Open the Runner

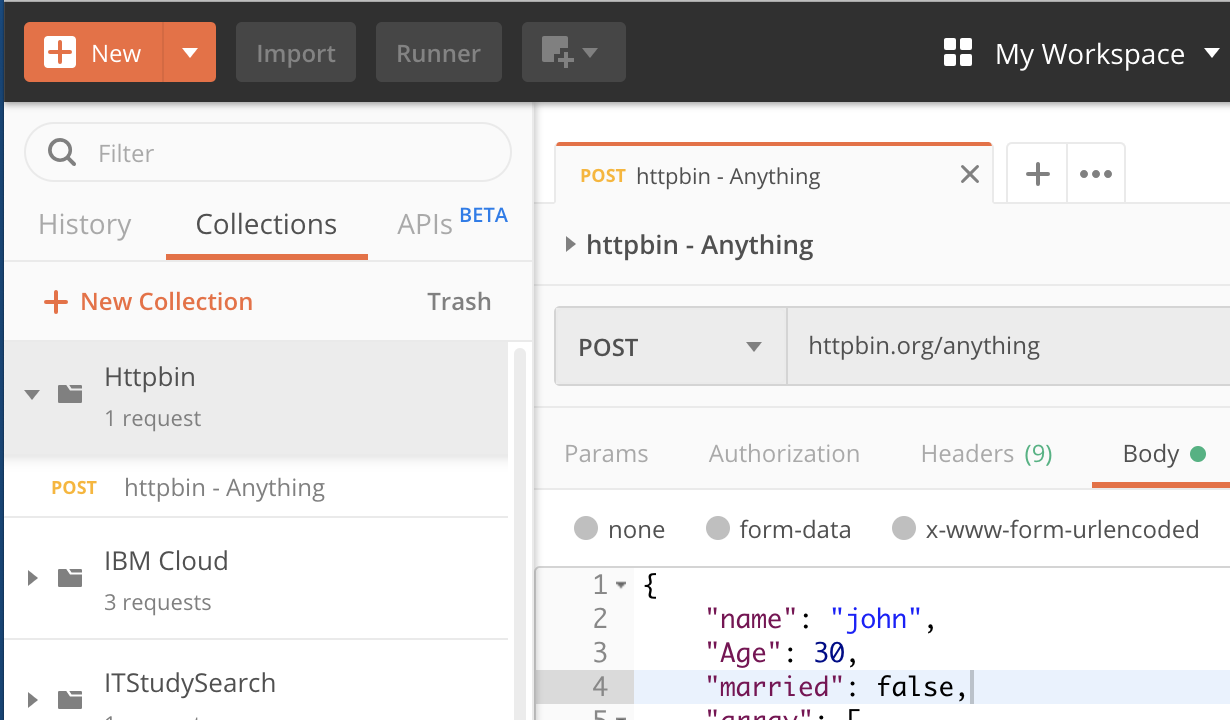(x=439, y=53)
